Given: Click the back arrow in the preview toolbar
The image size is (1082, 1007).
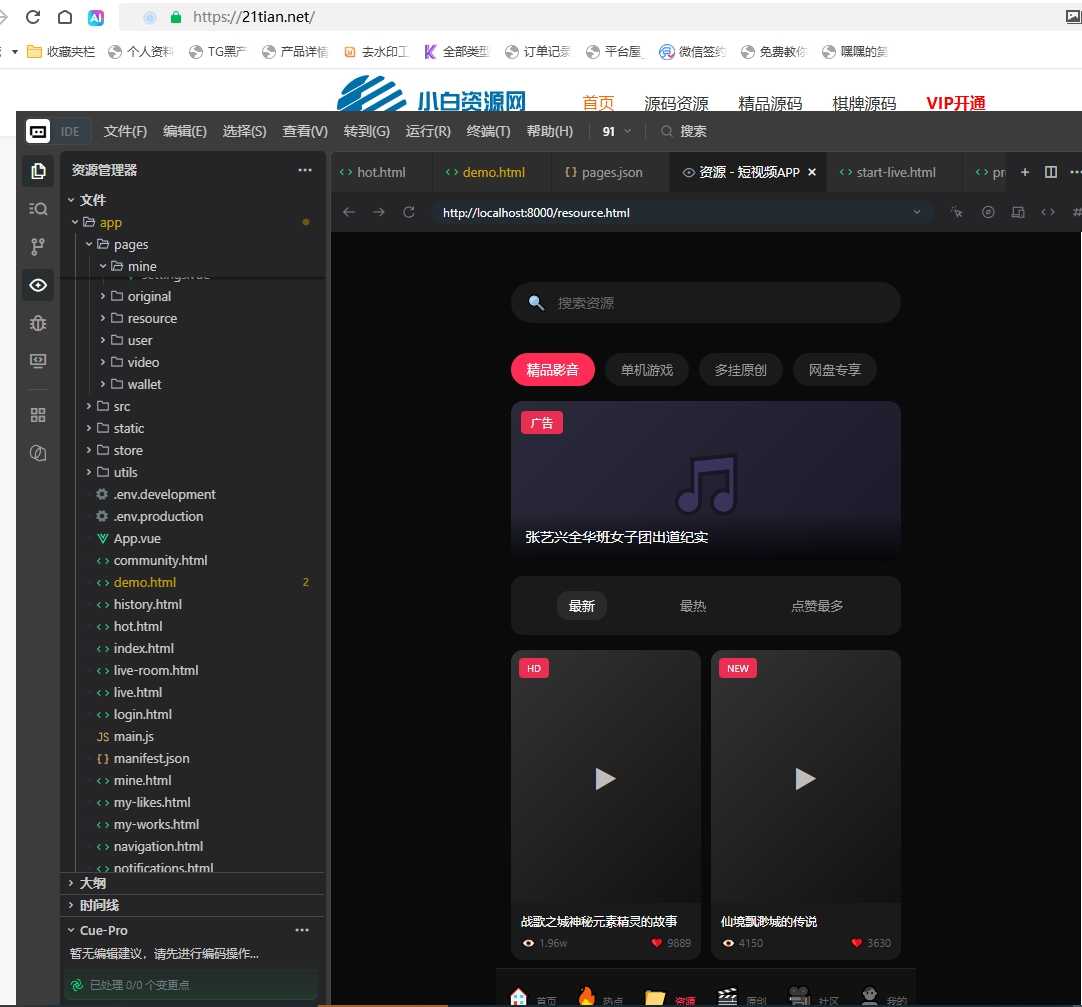Looking at the screenshot, I should [349, 212].
